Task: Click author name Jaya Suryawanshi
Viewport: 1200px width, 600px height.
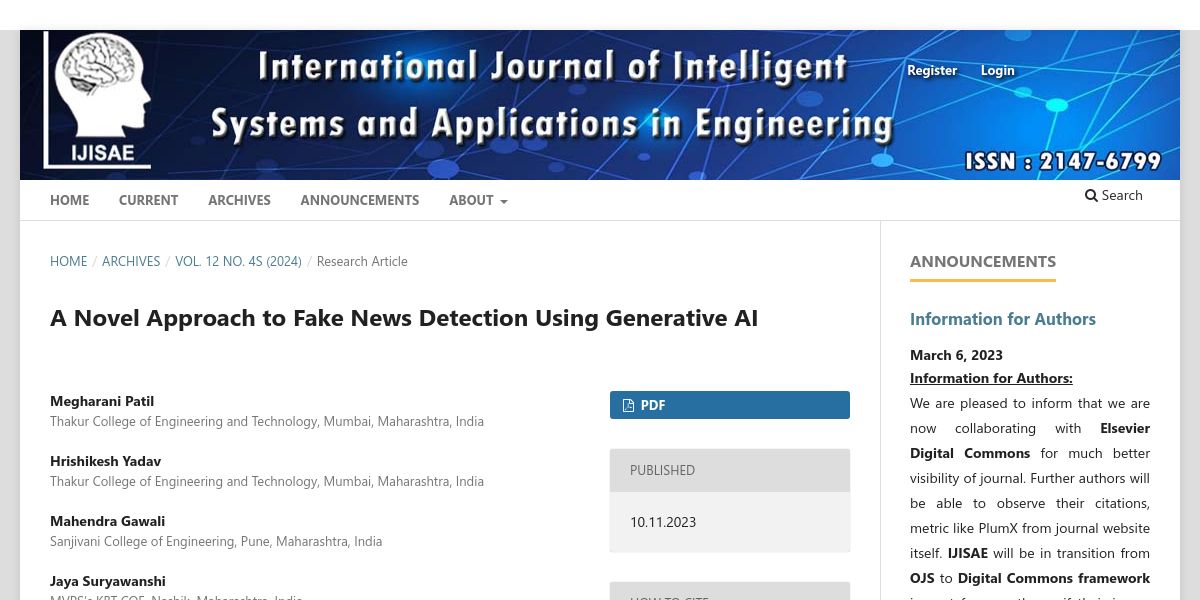Action: click(108, 581)
